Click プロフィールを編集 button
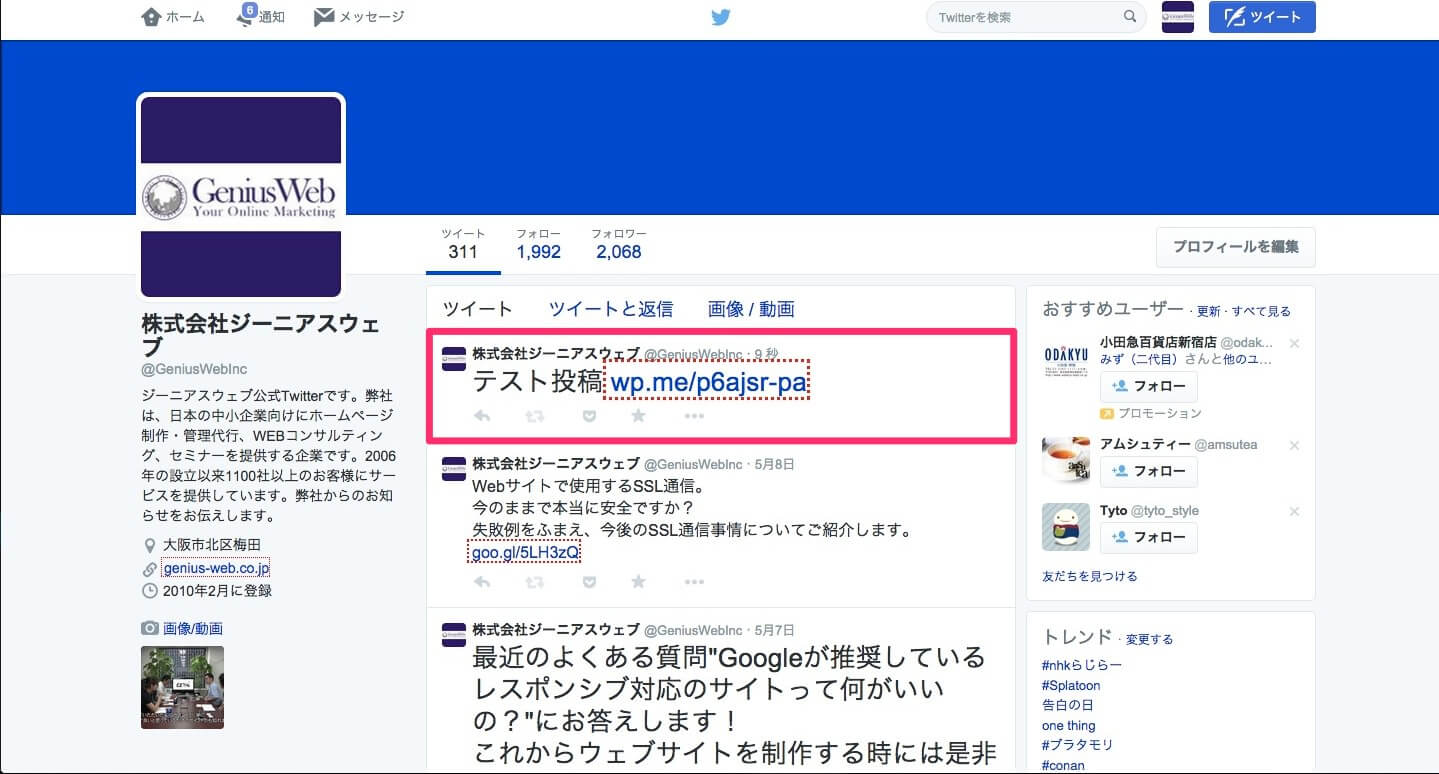The height and width of the screenshot is (774, 1439). pyautogui.click(x=1236, y=247)
